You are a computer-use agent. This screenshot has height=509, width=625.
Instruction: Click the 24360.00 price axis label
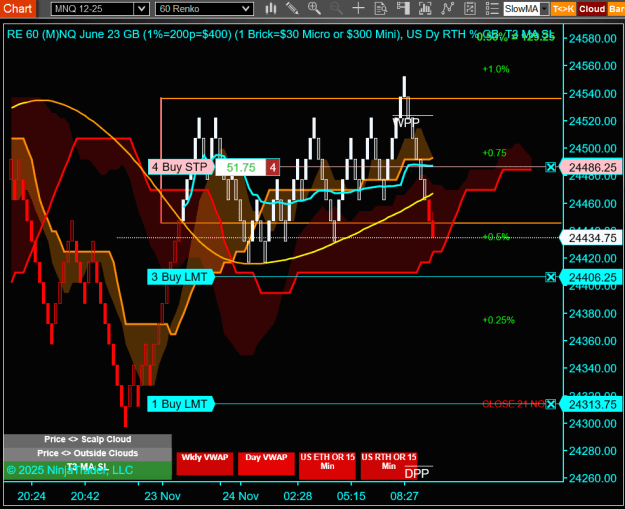593,341
